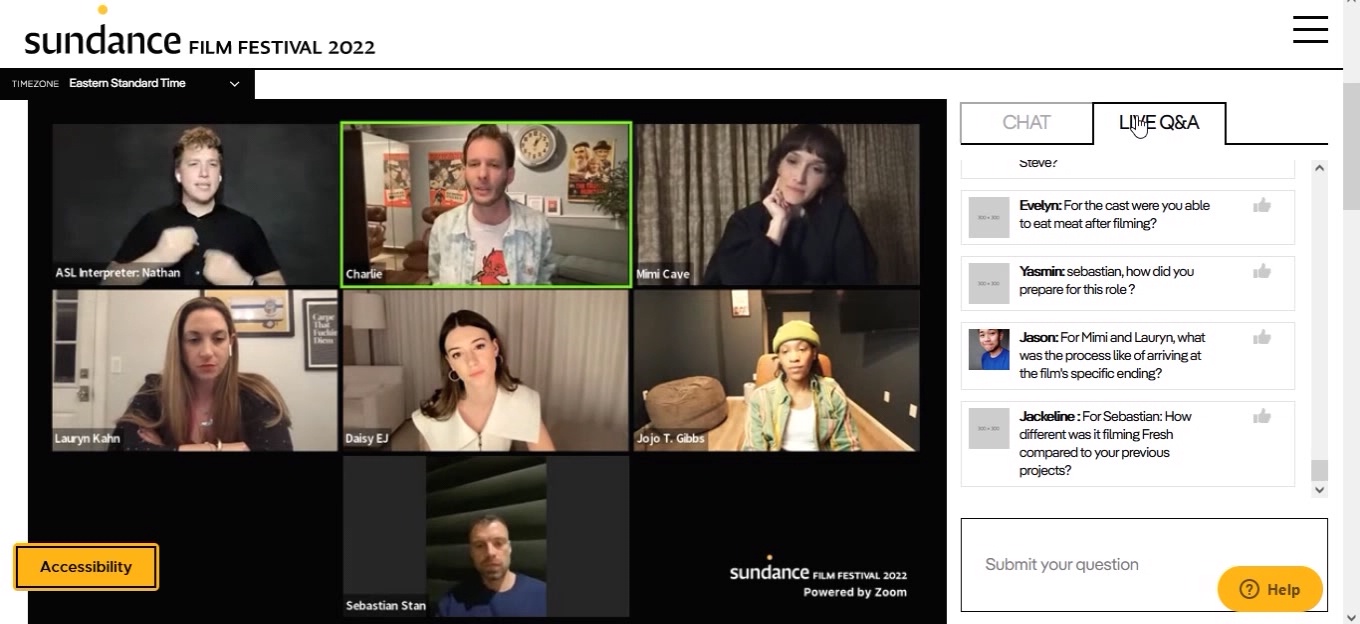The width and height of the screenshot is (1360, 624).
Task: Upvote Jackeline's question for Sebastian
Action: [1262, 417]
